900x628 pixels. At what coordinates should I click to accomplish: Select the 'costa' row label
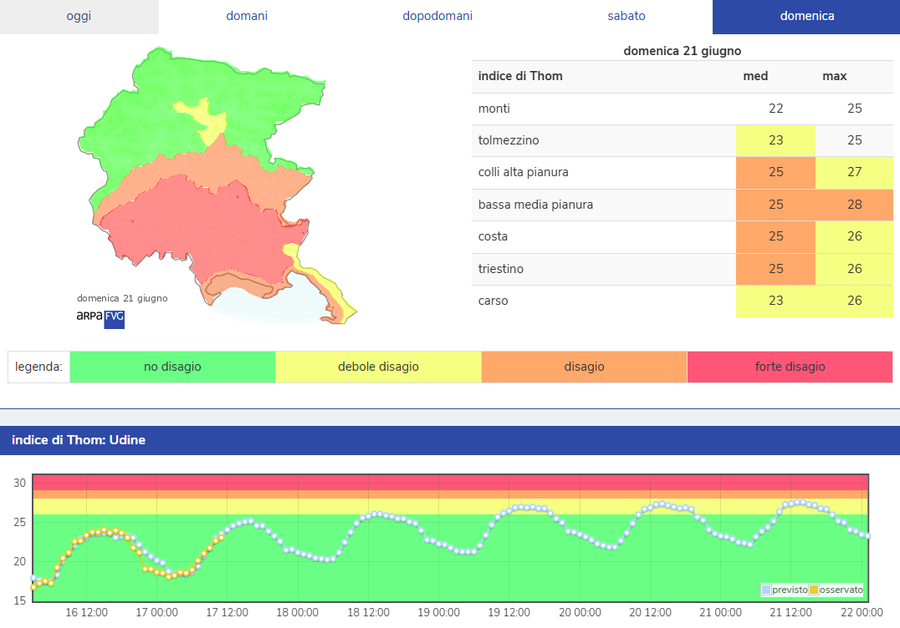tap(492, 237)
